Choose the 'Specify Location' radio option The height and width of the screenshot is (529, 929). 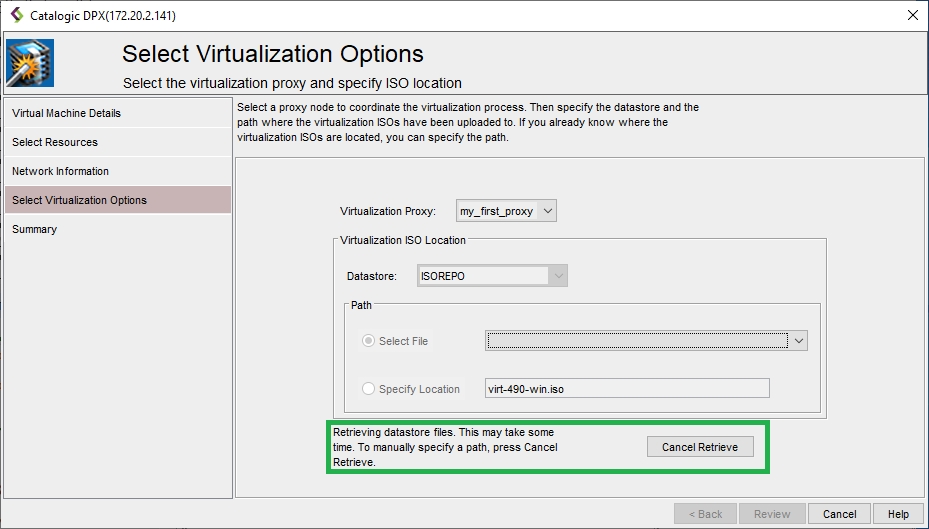coord(369,389)
